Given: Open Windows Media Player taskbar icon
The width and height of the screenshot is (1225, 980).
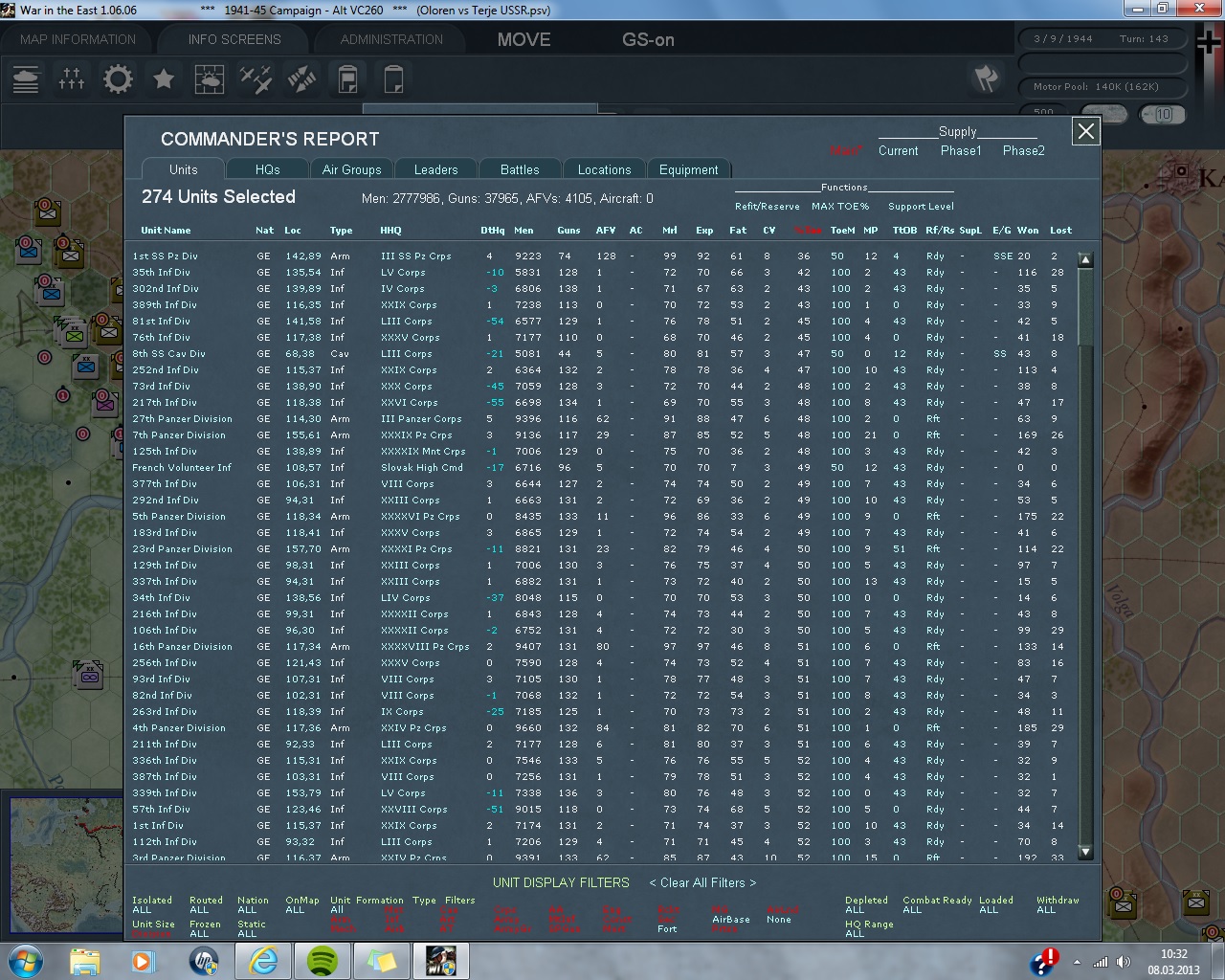Looking at the screenshot, I should pyautogui.click(x=144, y=960).
